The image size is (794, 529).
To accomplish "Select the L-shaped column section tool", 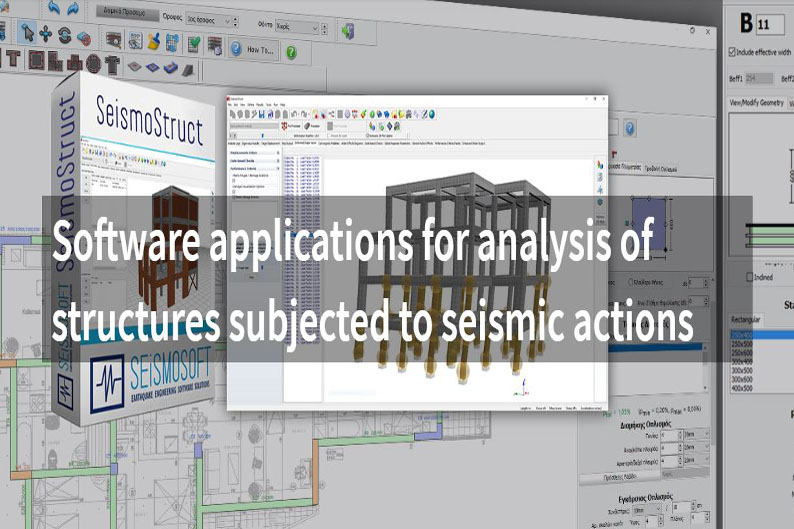I will pos(55,62).
